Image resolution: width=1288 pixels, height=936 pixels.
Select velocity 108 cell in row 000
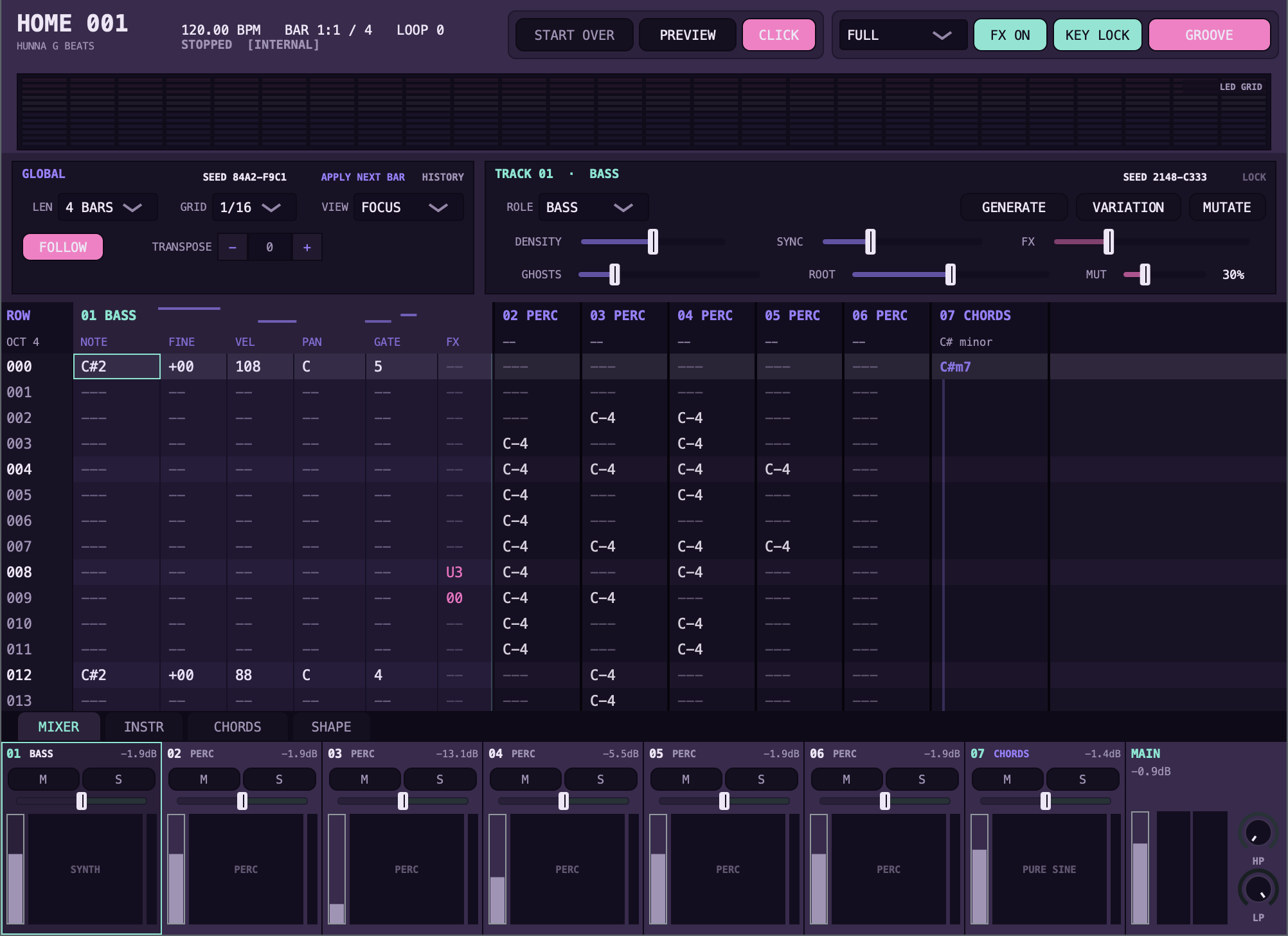[260, 366]
